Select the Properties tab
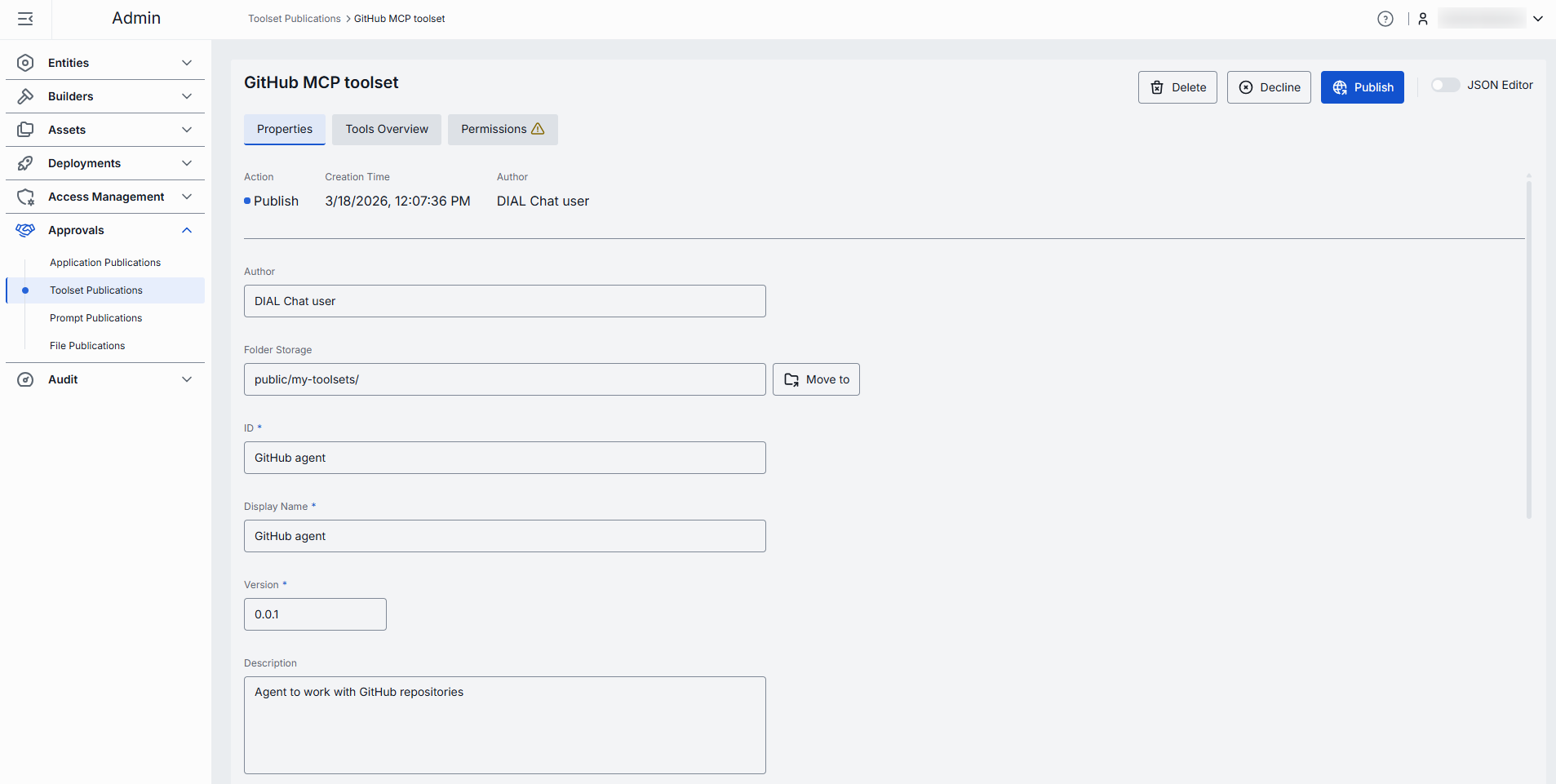The height and width of the screenshot is (784, 1556). (x=284, y=129)
